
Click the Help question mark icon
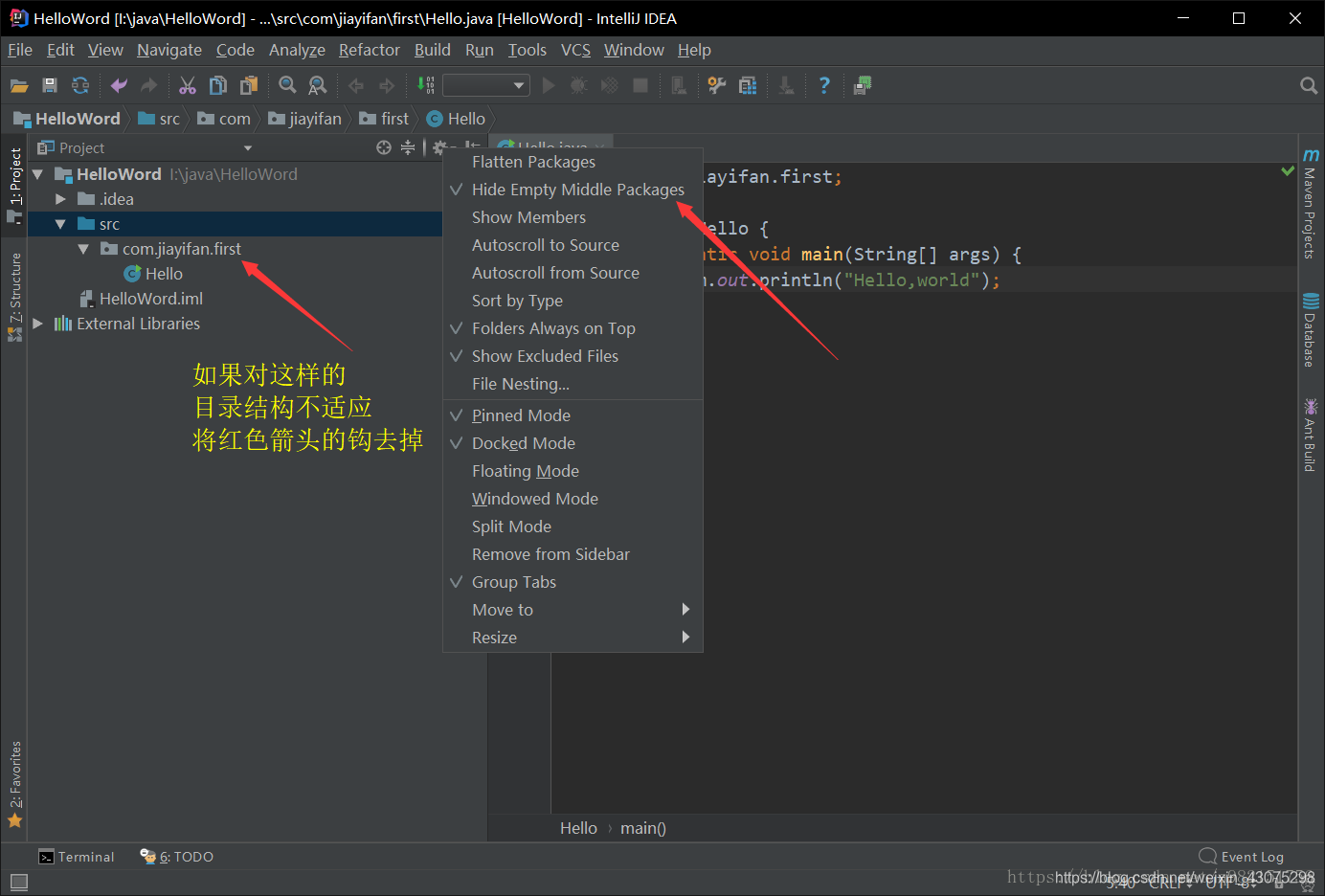click(x=824, y=86)
